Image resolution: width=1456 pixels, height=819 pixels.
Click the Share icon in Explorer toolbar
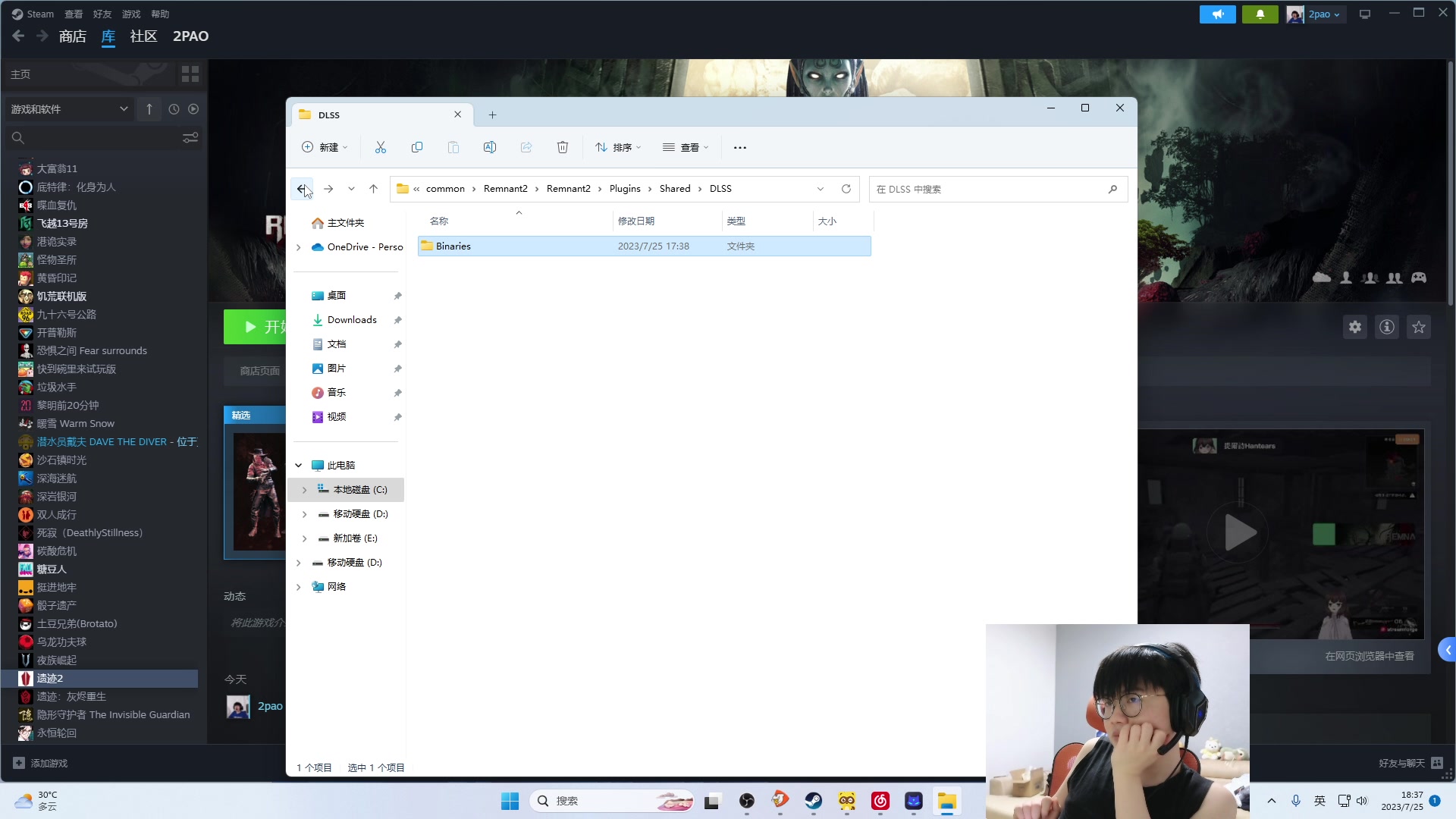tap(526, 147)
